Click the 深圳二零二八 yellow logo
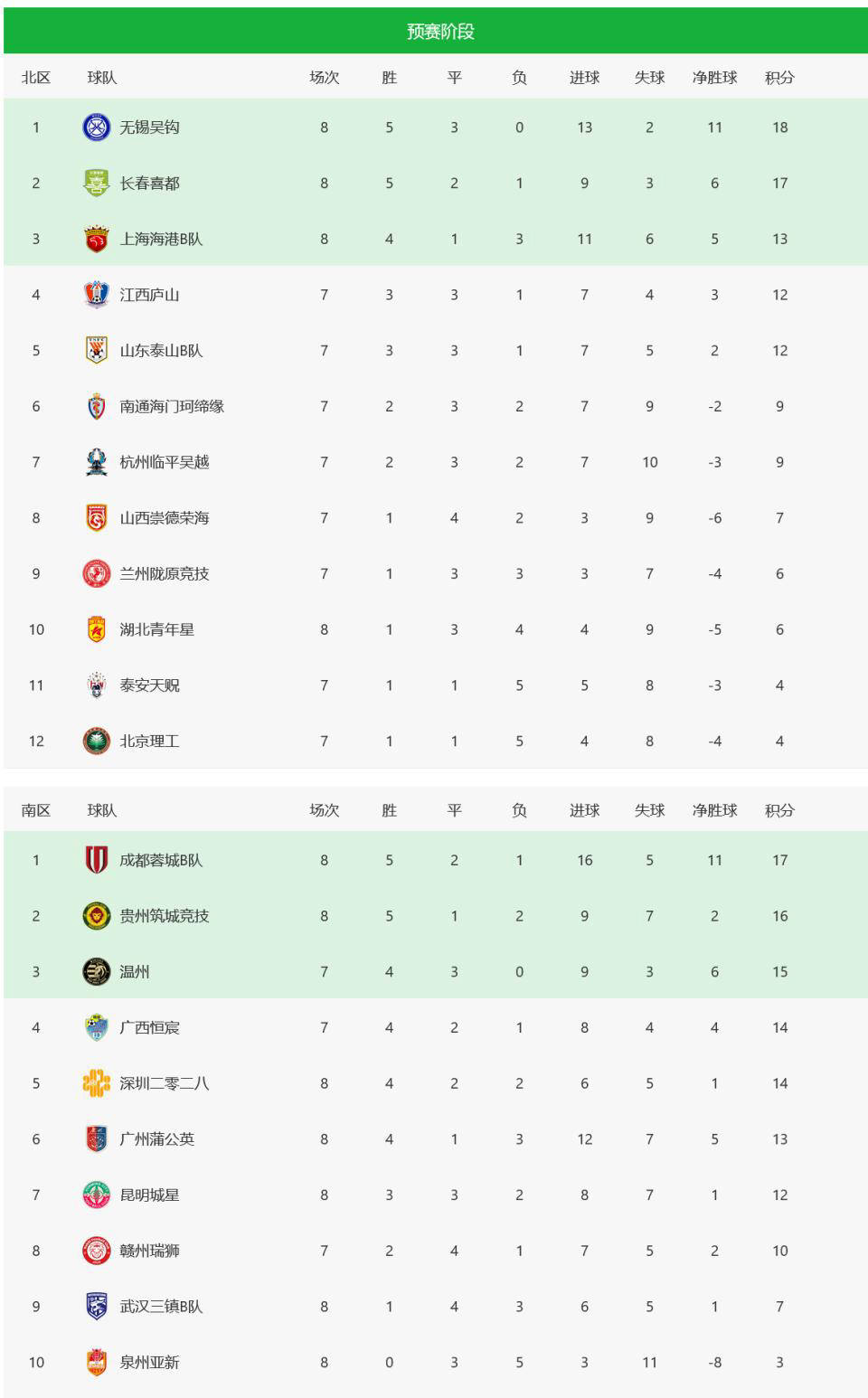 pyautogui.click(x=97, y=1083)
